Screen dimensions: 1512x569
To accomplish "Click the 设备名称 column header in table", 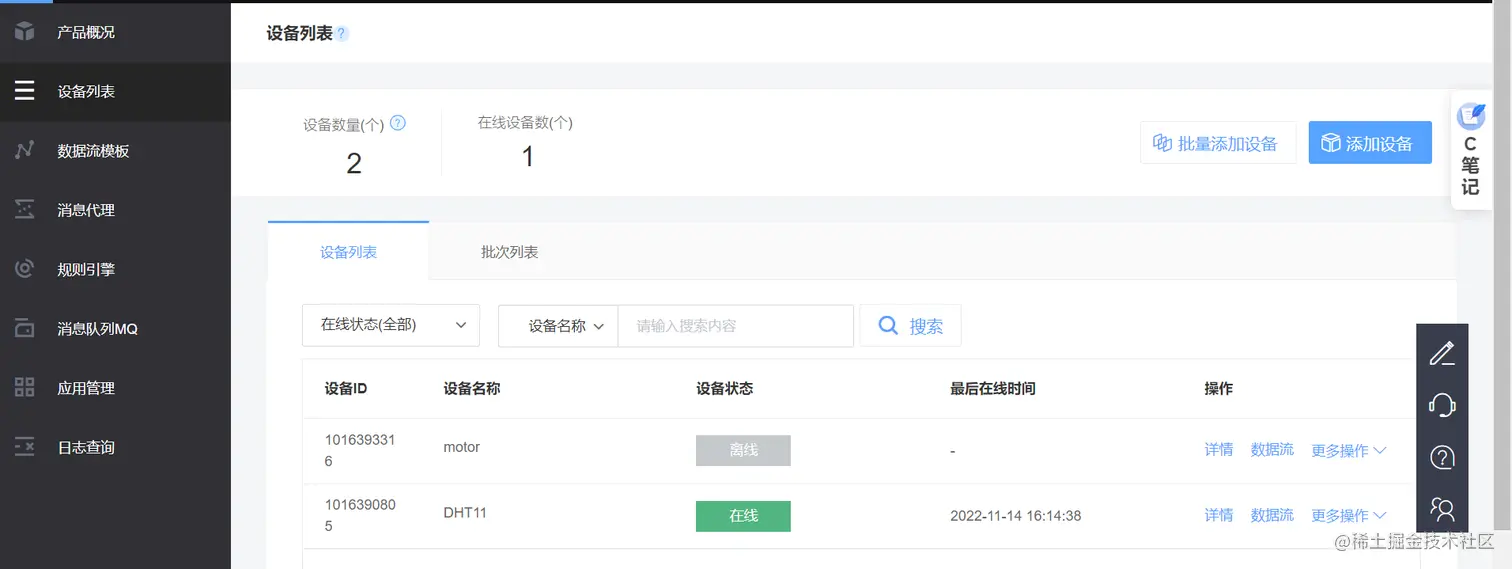I will (472, 388).
